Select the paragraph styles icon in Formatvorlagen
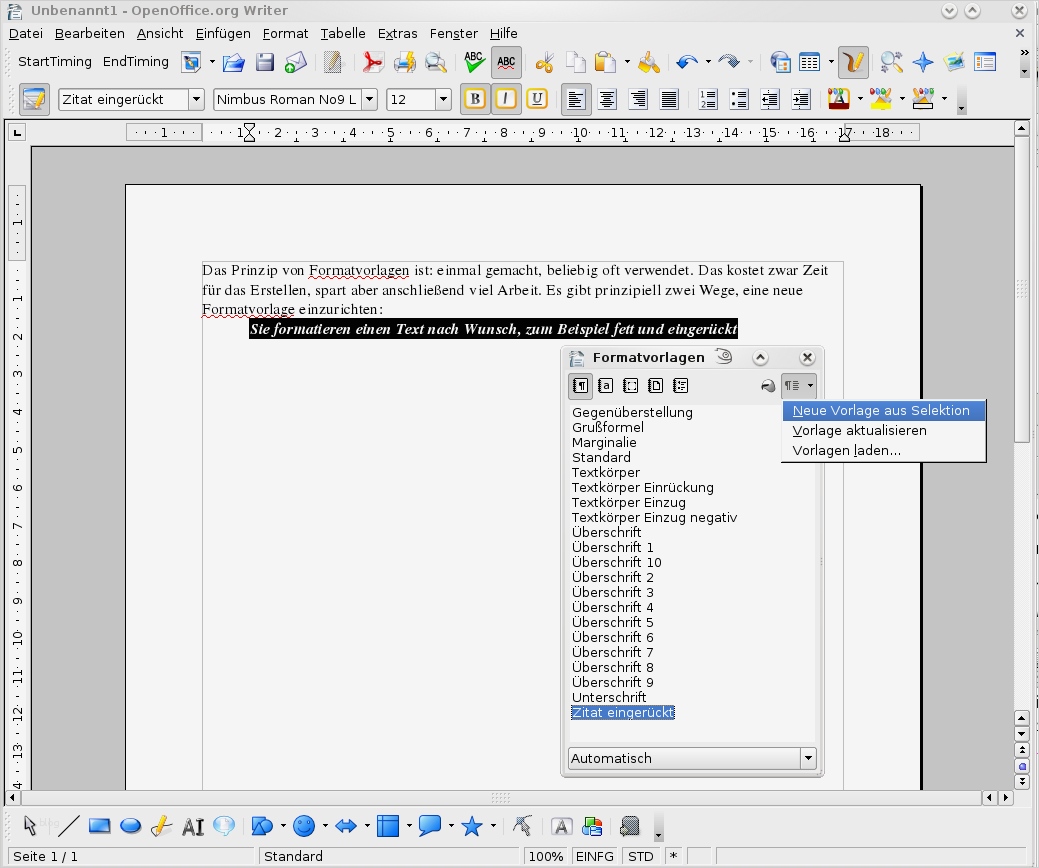Viewport: 1039px width, 868px height. click(580, 386)
